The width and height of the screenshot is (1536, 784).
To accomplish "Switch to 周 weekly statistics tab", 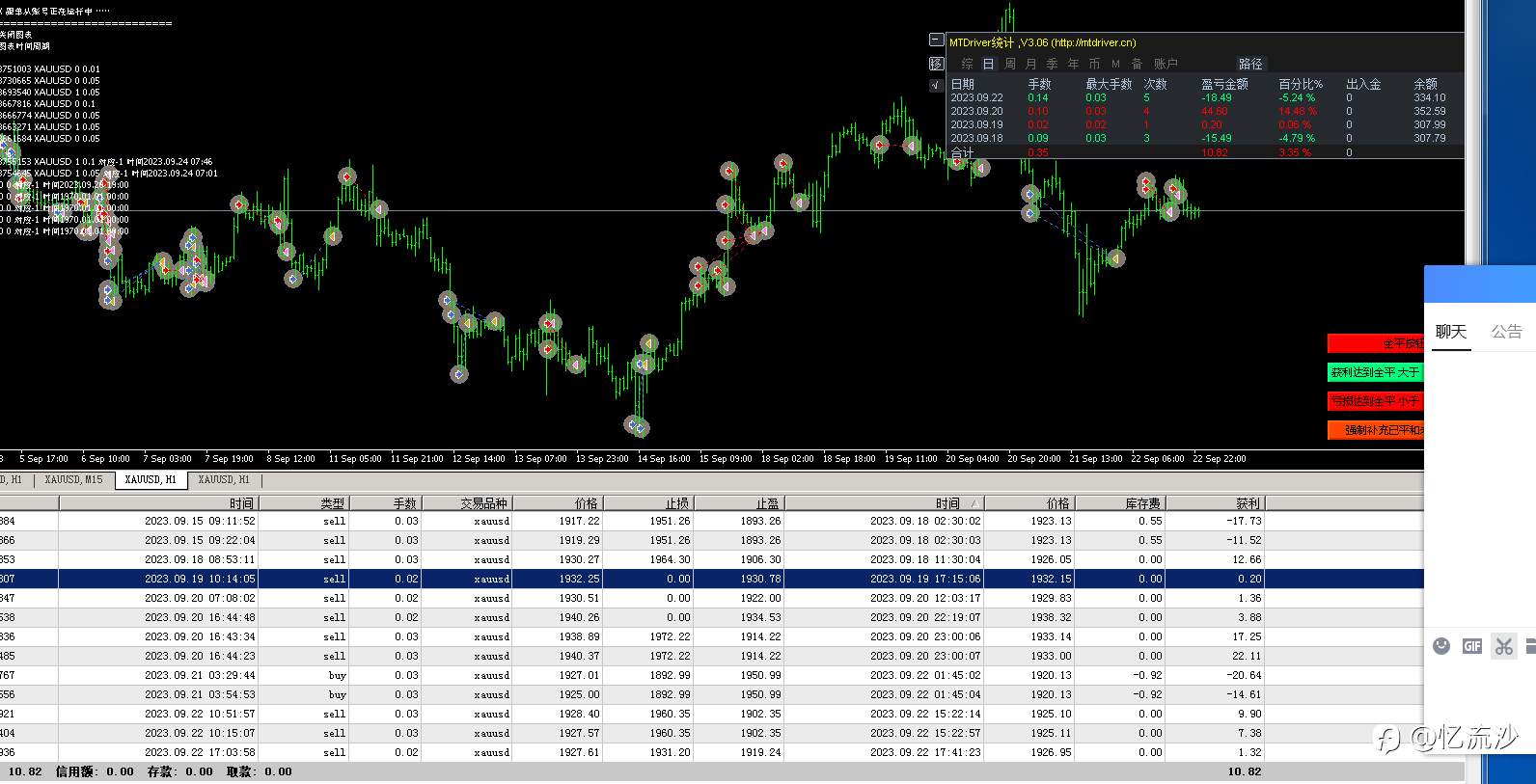I will [1010, 64].
